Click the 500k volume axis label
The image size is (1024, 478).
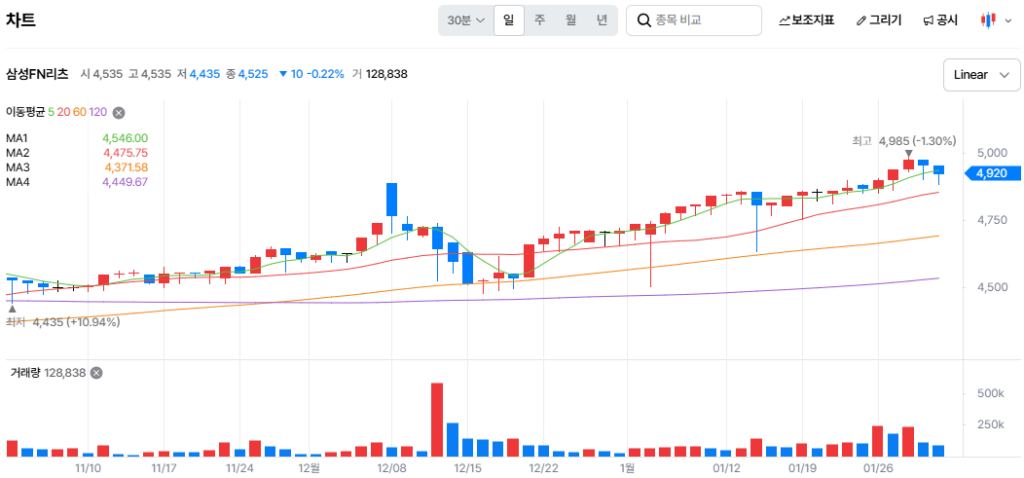[990, 393]
